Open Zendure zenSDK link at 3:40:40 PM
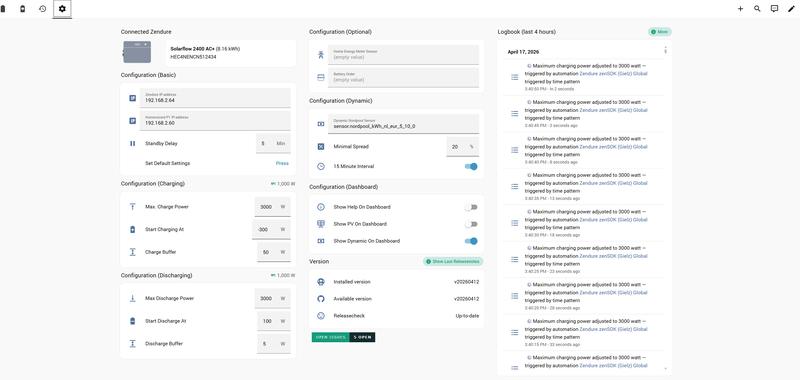 pos(613,146)
